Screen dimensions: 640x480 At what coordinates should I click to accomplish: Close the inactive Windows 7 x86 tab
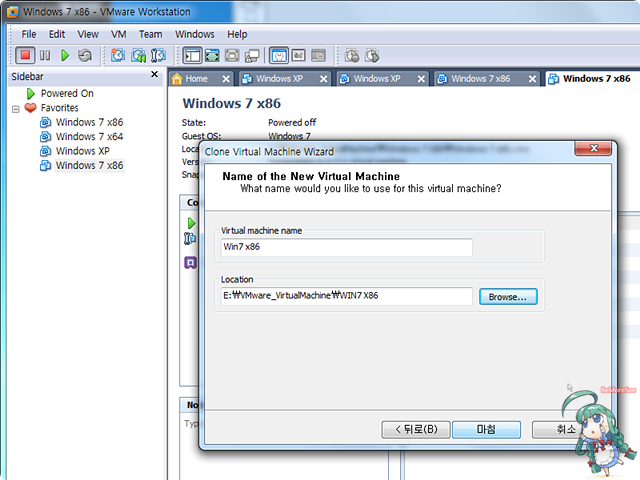coord(532,79)
